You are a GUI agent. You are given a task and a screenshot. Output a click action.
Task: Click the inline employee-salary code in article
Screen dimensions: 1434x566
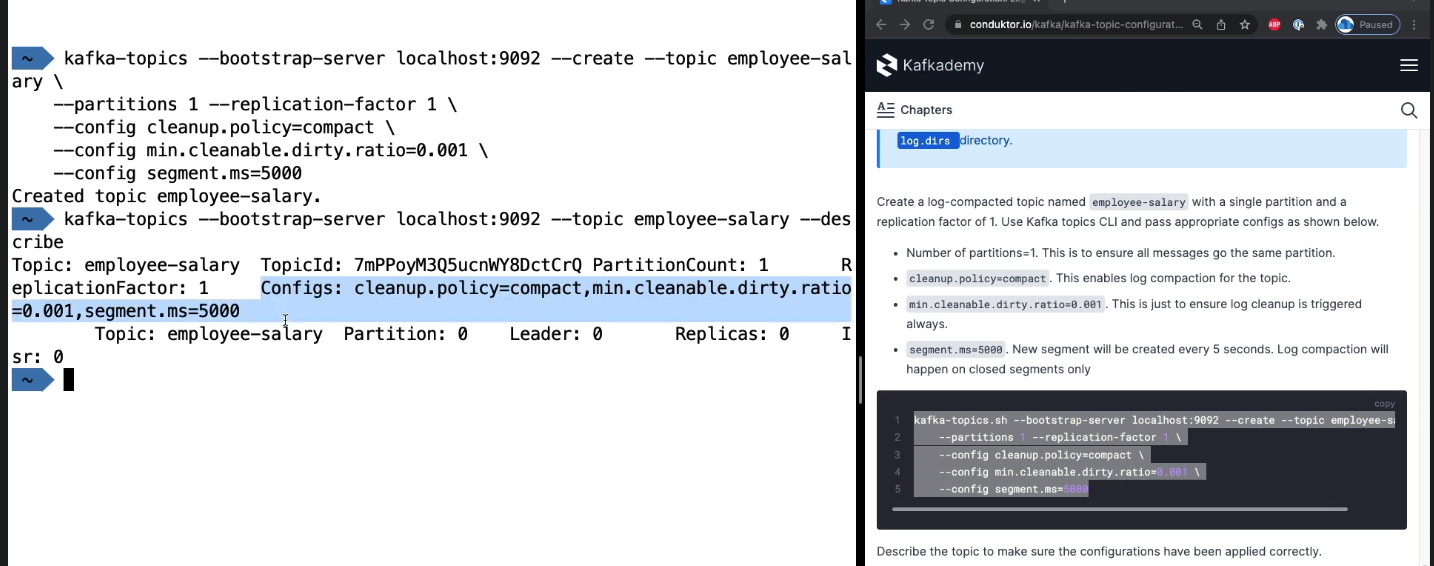tap(1139, 202)
